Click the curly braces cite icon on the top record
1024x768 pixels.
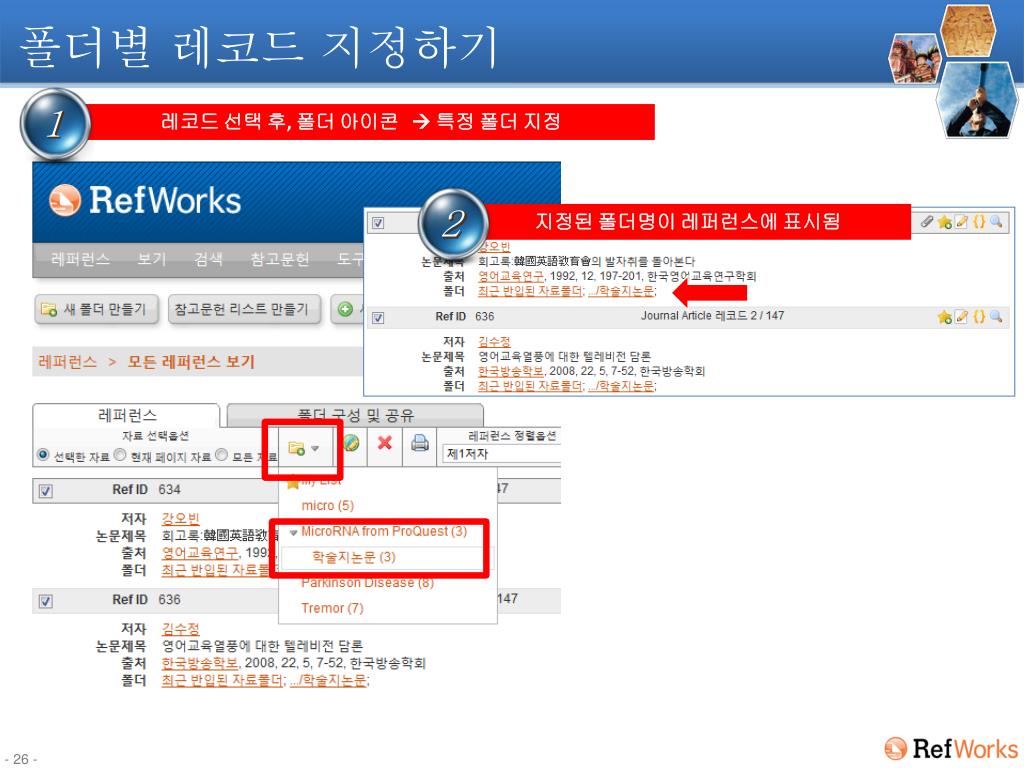(978, 222)
